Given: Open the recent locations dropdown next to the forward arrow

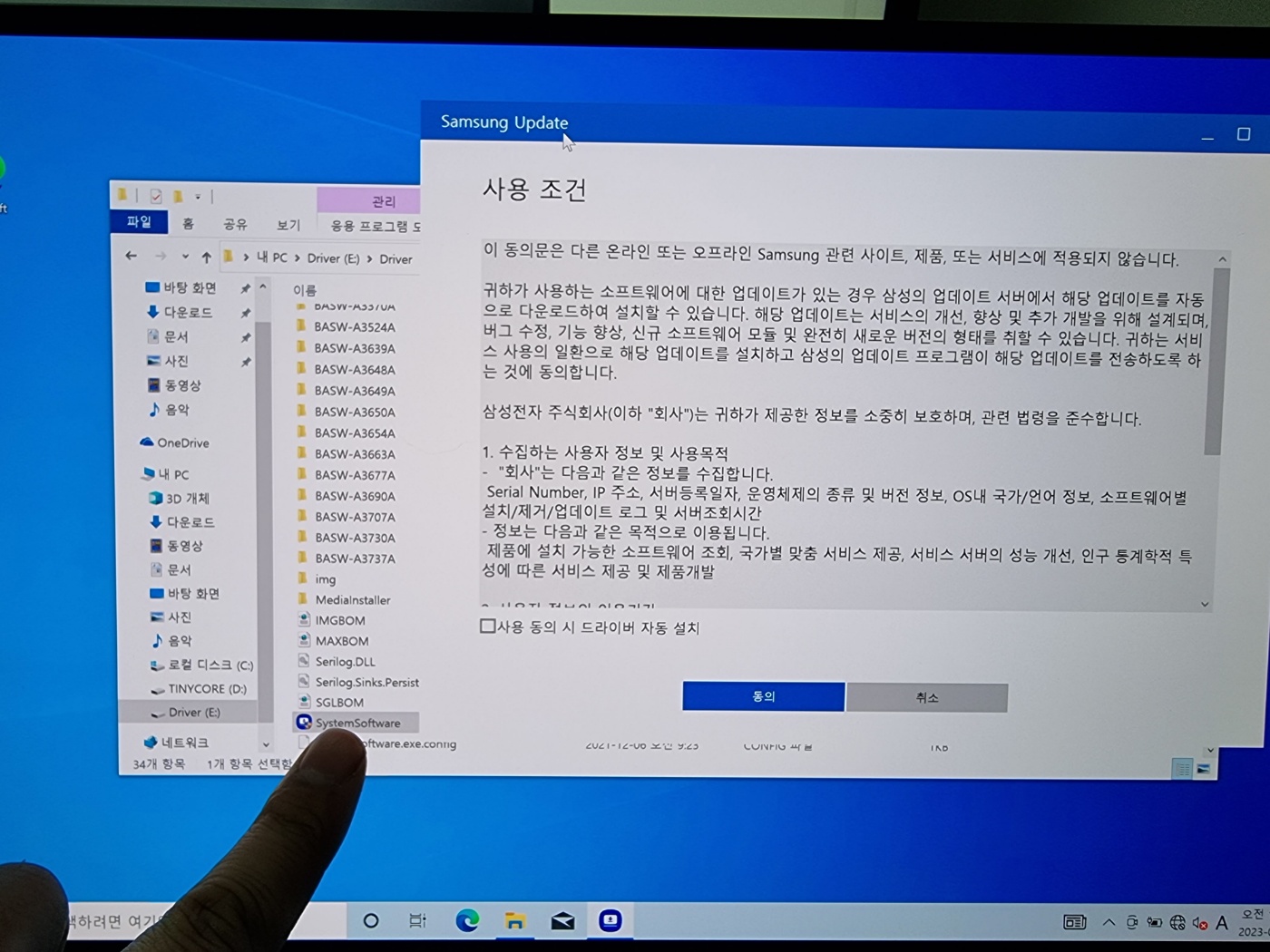Looking at the screenshot, I should 185,257.
